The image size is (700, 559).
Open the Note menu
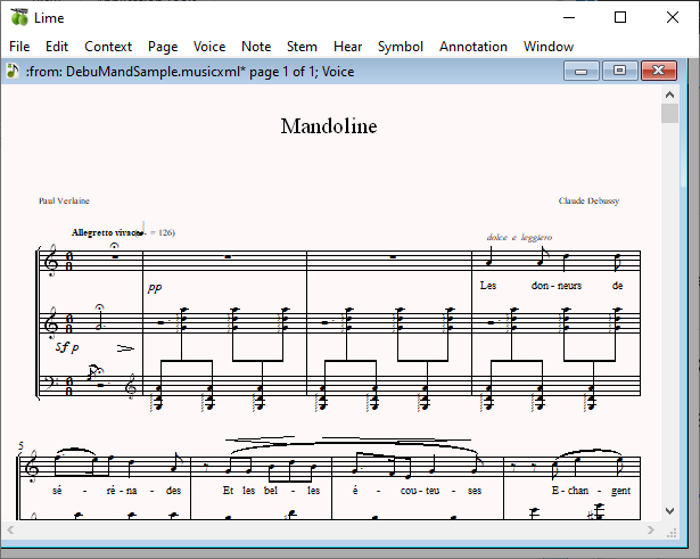point(256,46)
